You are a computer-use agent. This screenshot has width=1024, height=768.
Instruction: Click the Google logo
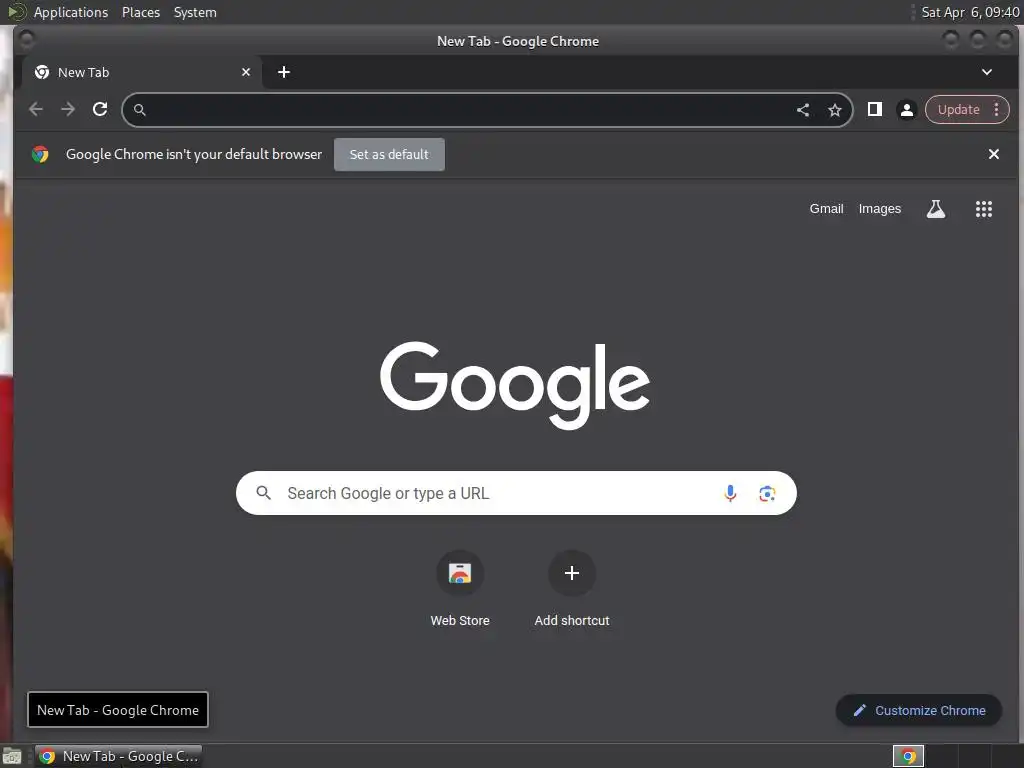click(x=515, y=384)
